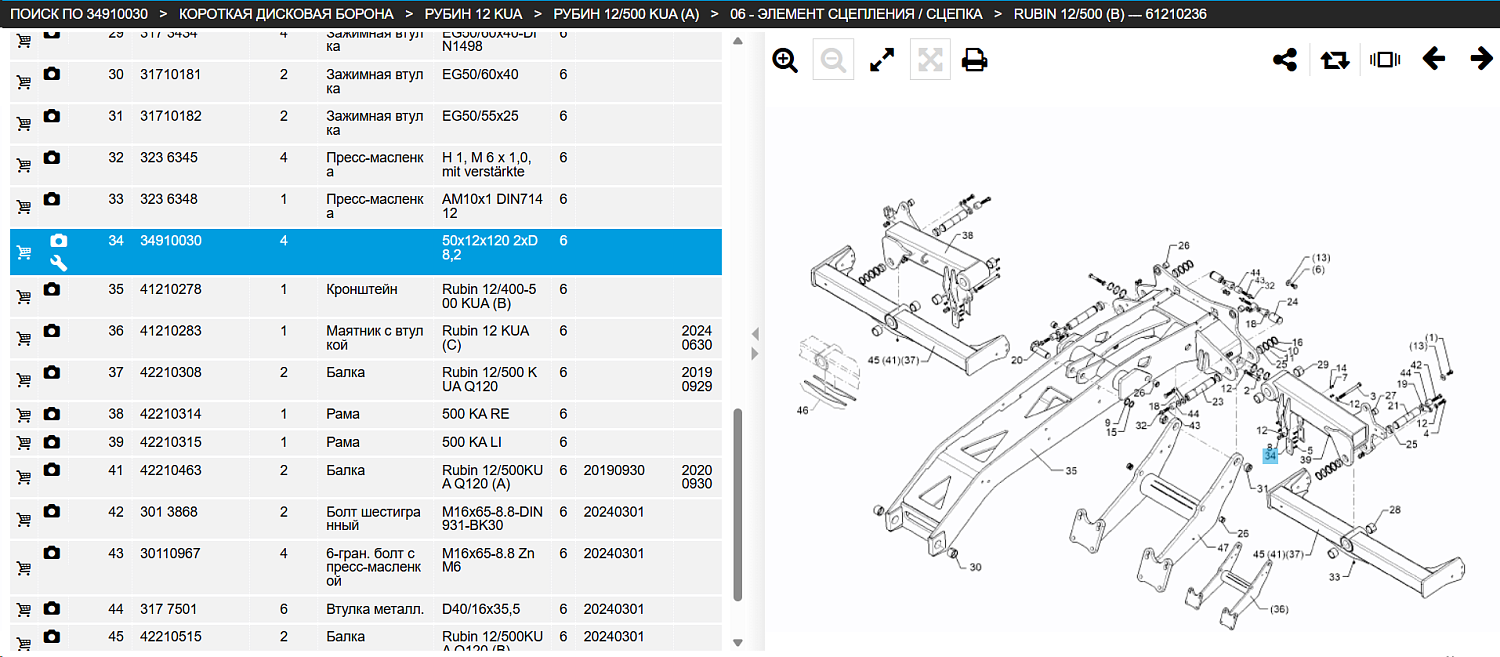Screen dimensions: 1500x657
Task: Click callout 47 on the diagram
Action: (x=1222, y=547)
